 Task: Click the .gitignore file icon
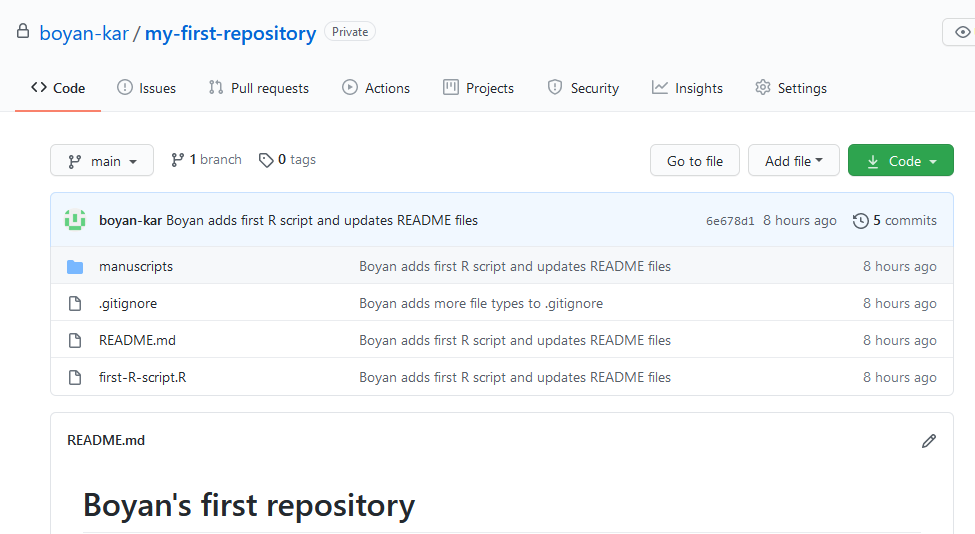point(75,303)
